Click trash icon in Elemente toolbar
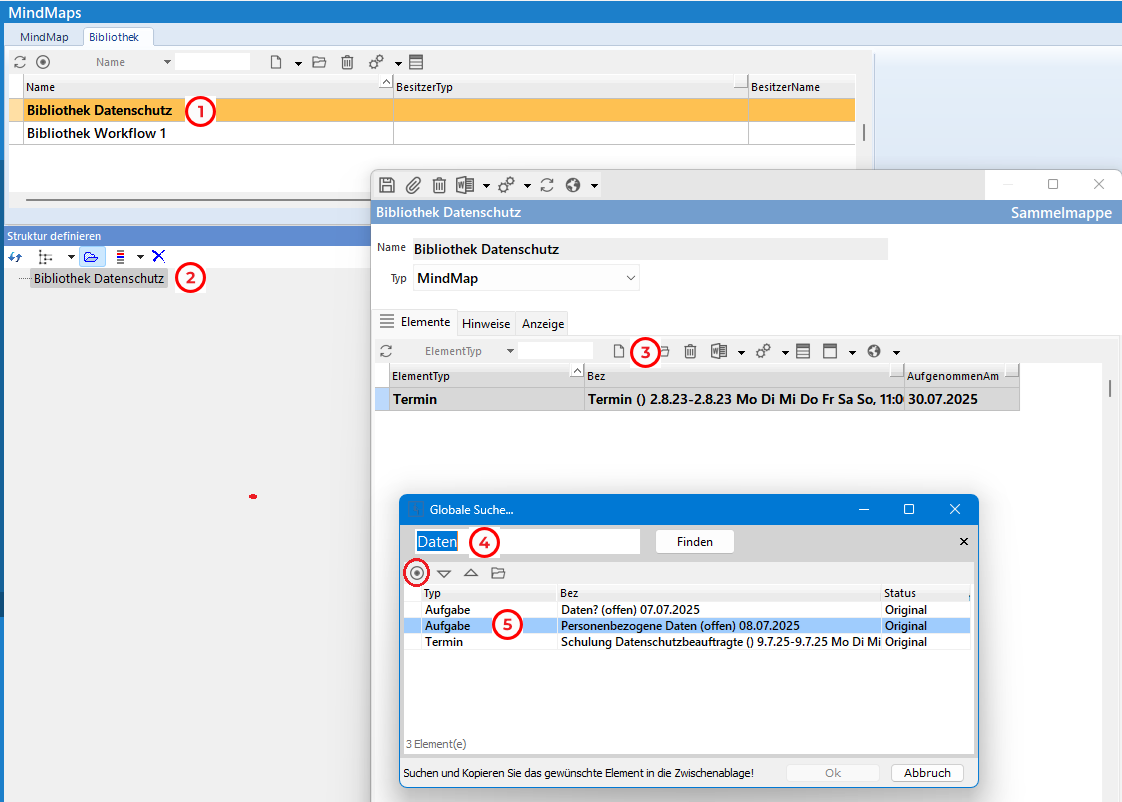The image size is (1122, 802). [x=690, y=351]
